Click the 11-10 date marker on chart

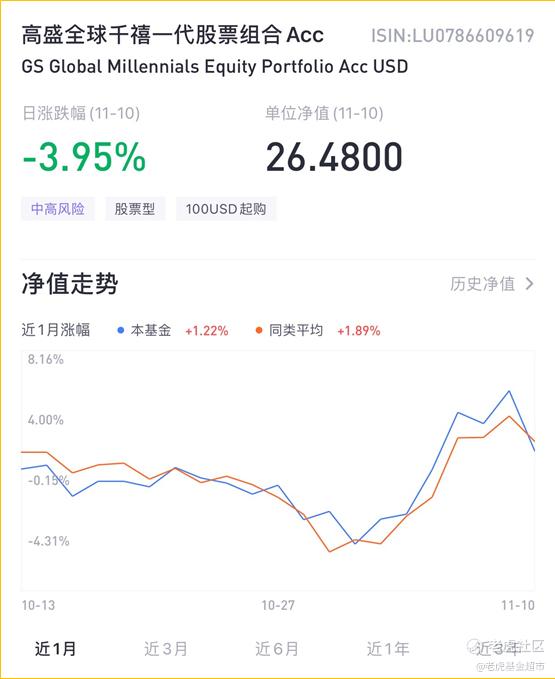pos(518,605)
